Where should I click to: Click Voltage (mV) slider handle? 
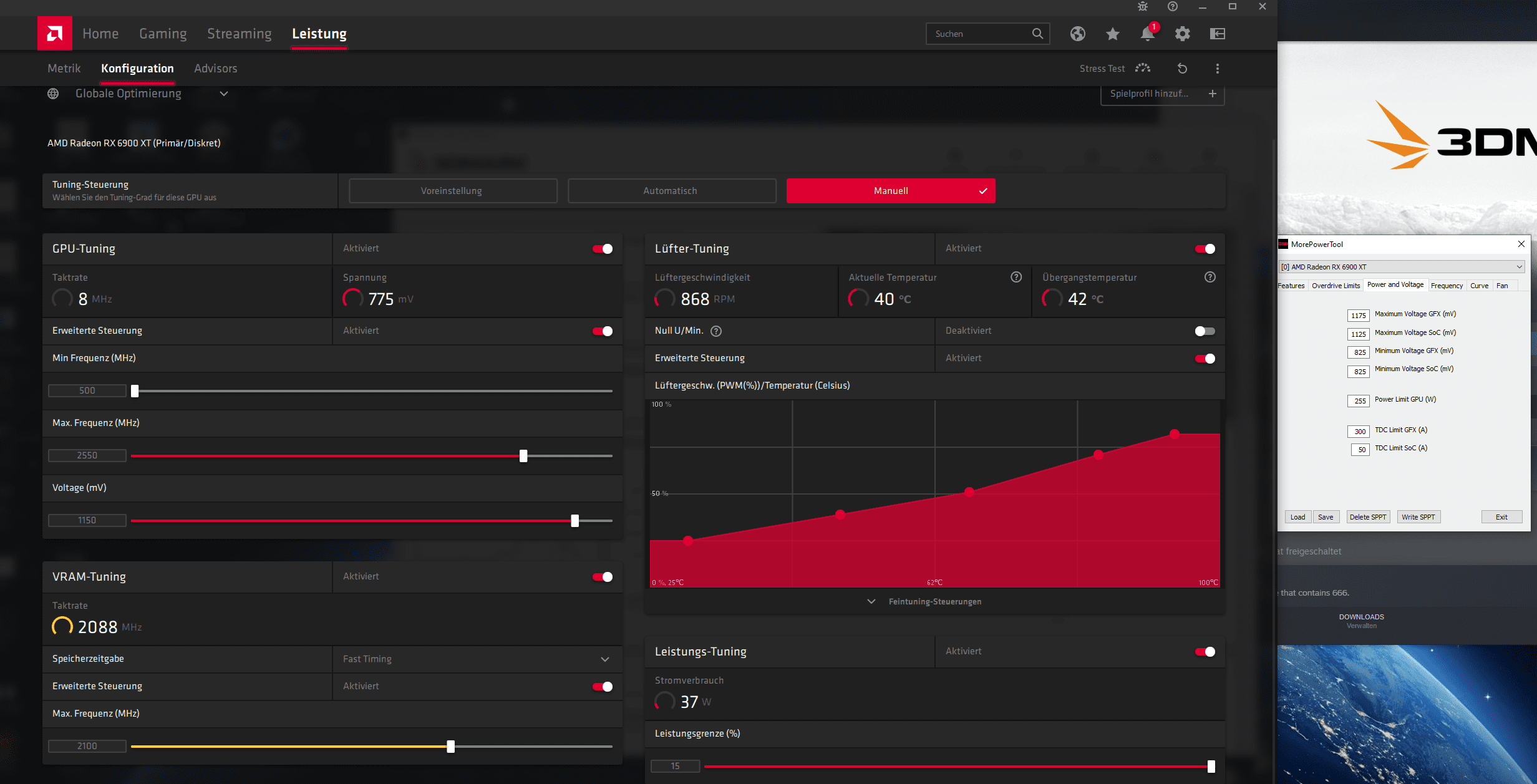tap(575, 521)
